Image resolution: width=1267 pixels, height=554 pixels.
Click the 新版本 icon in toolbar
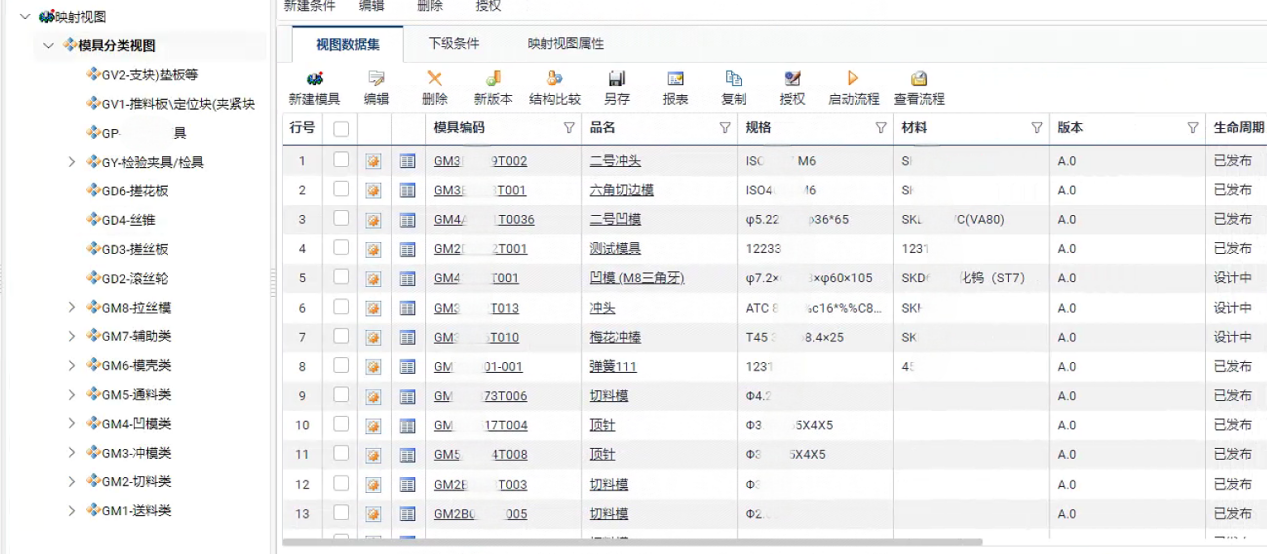tap(493, 79)
